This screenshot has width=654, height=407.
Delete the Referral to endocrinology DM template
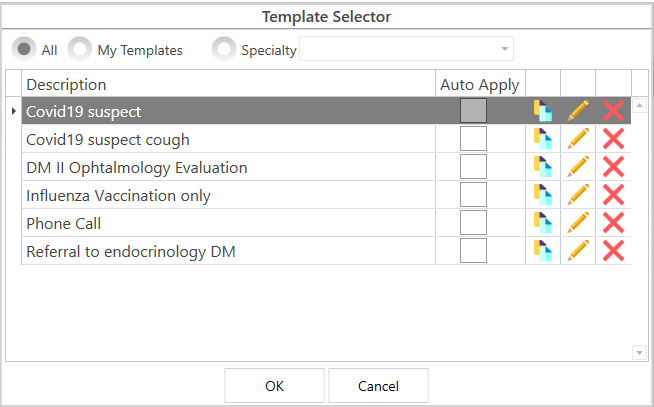click(x=613, y=251)
